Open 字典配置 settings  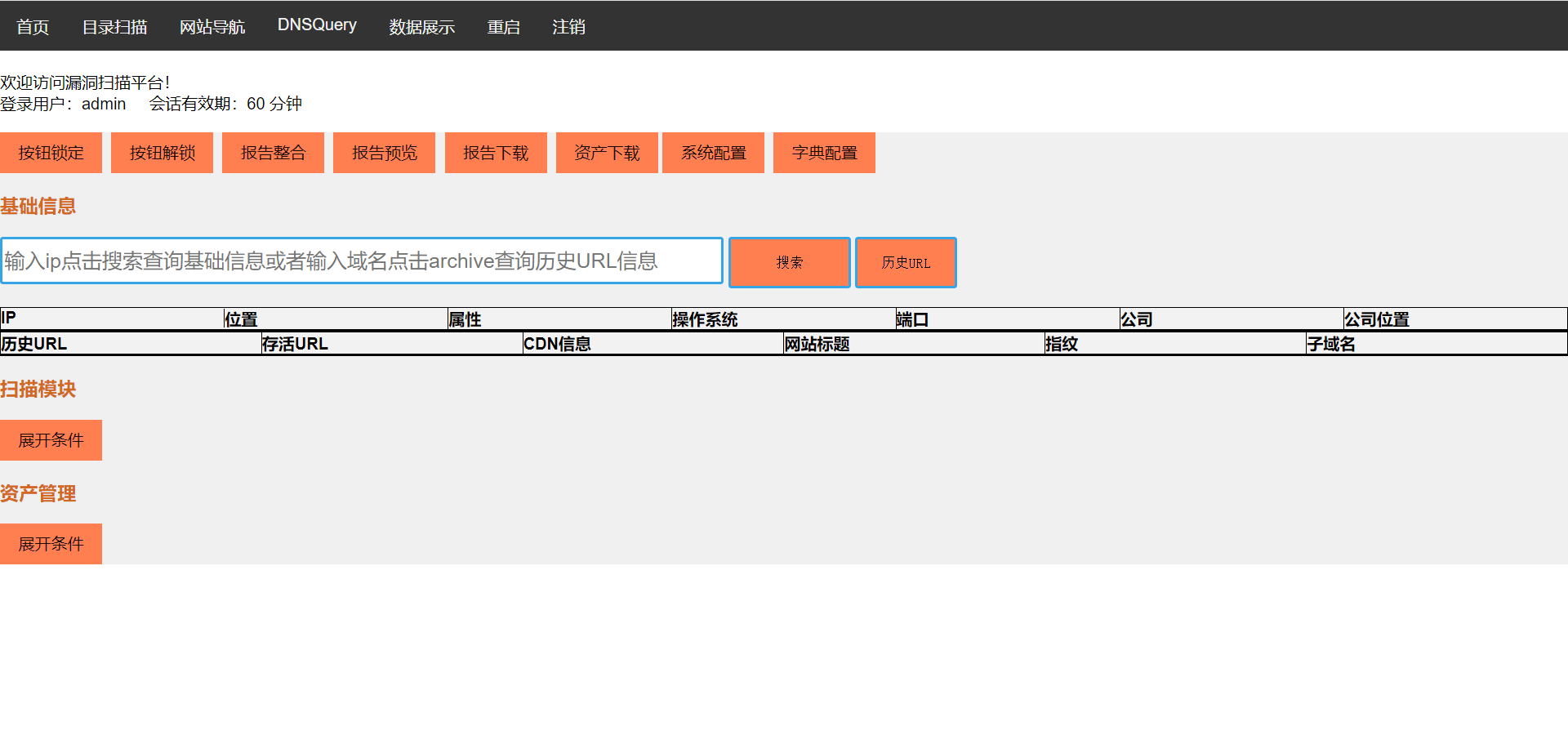(x=824, y=153)
